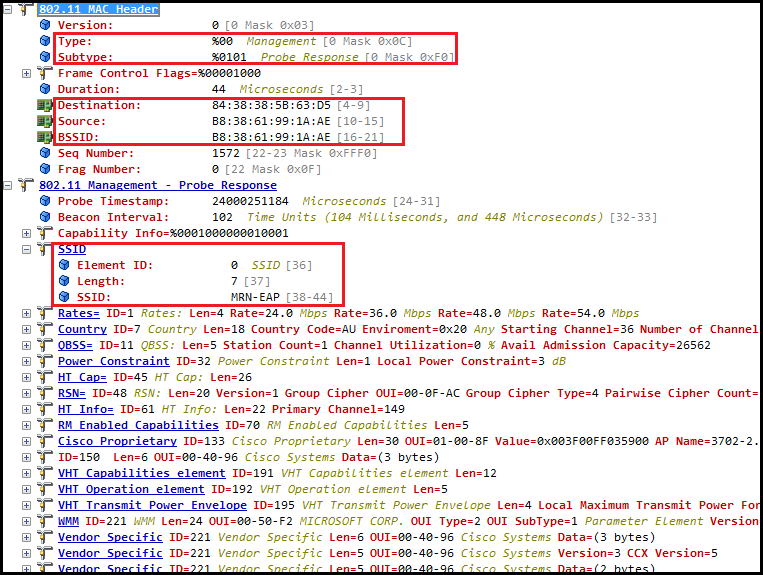Click the green address icon beside BSSID
The width and height of the screenshot is (763, 575).
point(45,137)
